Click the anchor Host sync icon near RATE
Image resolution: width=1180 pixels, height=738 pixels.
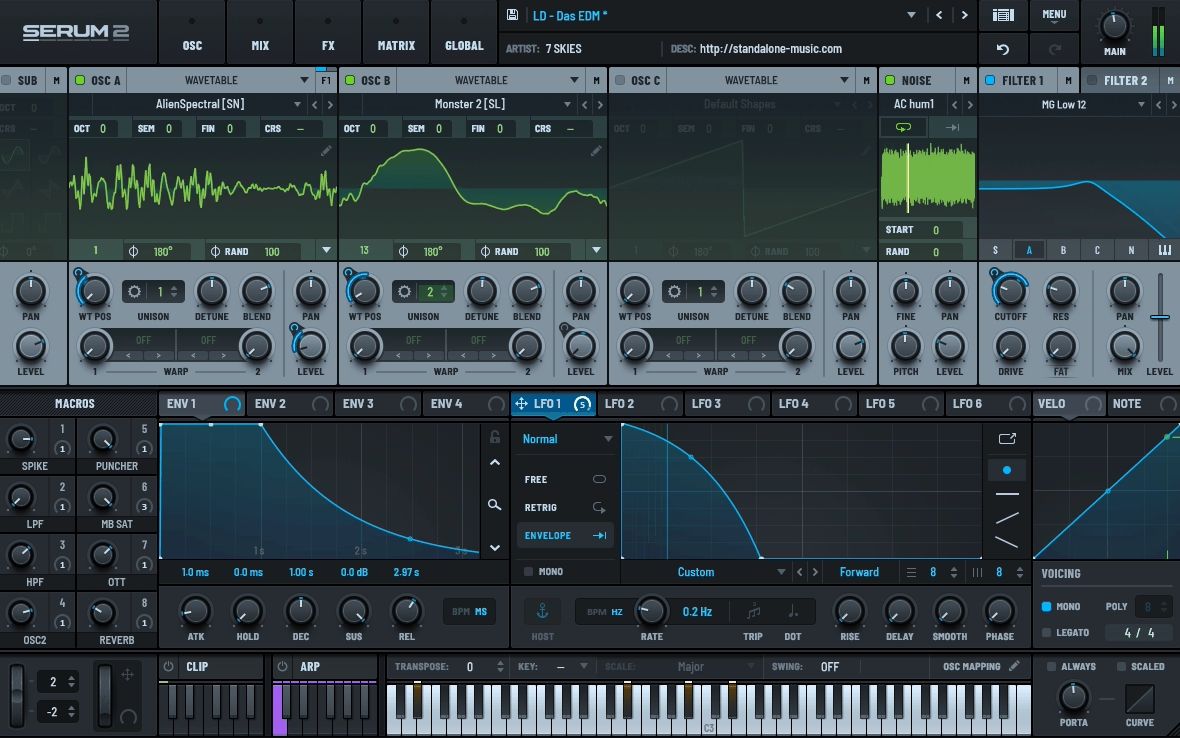click(541, 611)
